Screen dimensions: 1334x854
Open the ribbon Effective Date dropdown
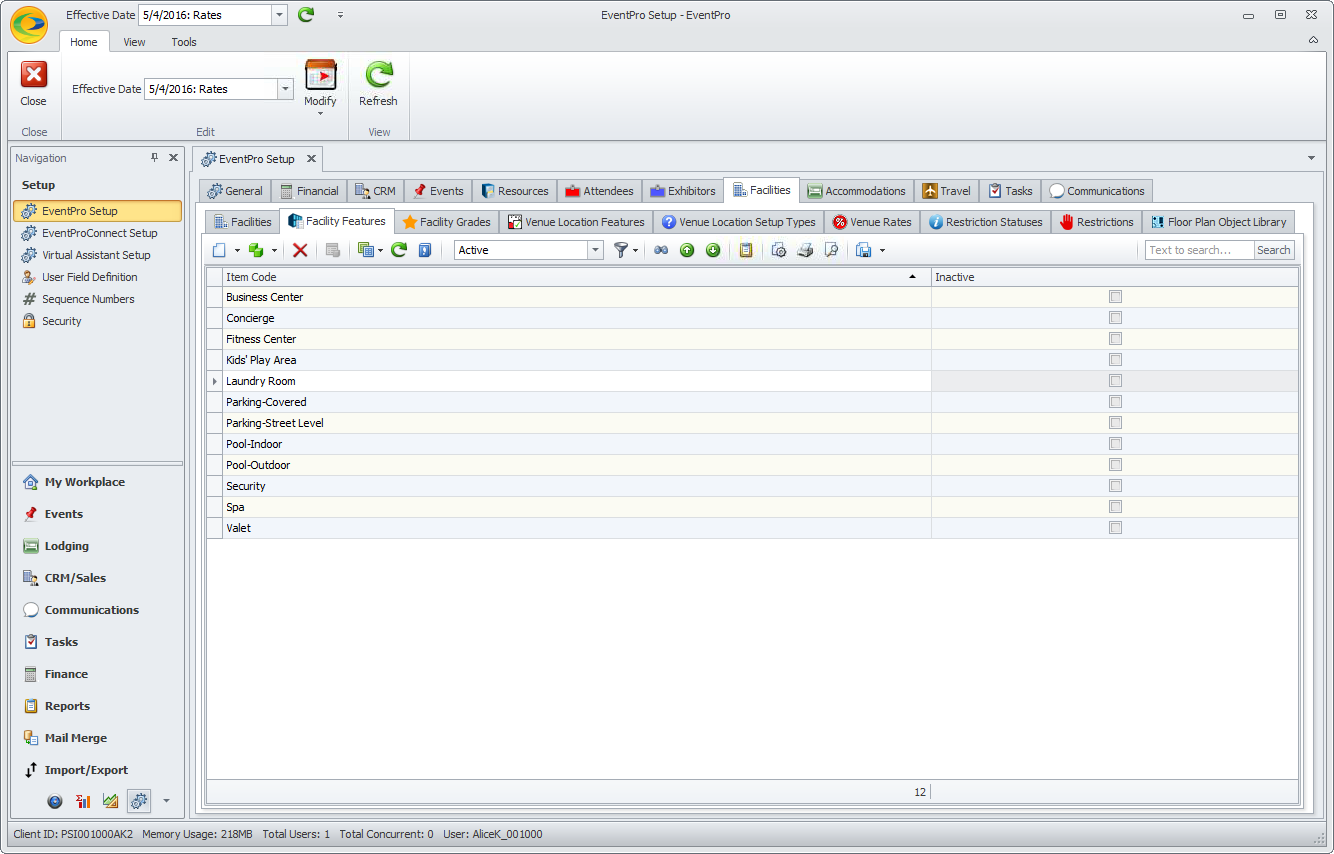click(285, 89)
